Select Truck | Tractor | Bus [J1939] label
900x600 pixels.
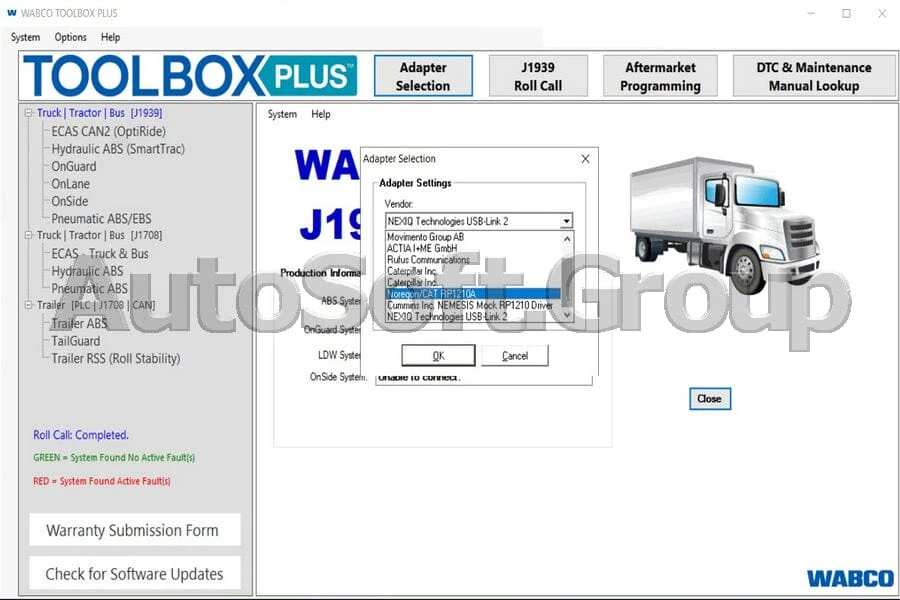[x=99, y=113]
